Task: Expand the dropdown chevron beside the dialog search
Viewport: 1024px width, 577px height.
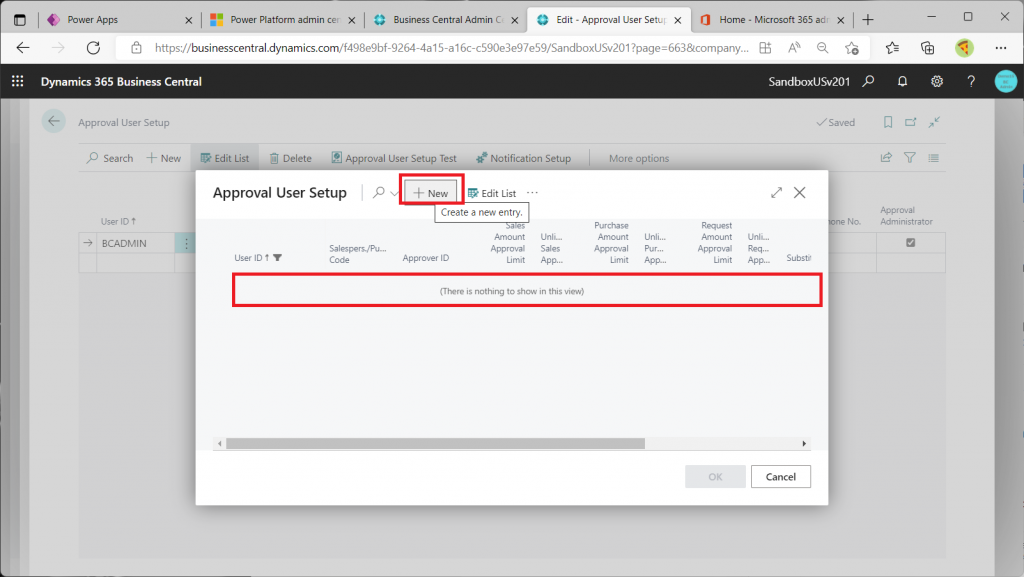Action: tap(394, 193)
